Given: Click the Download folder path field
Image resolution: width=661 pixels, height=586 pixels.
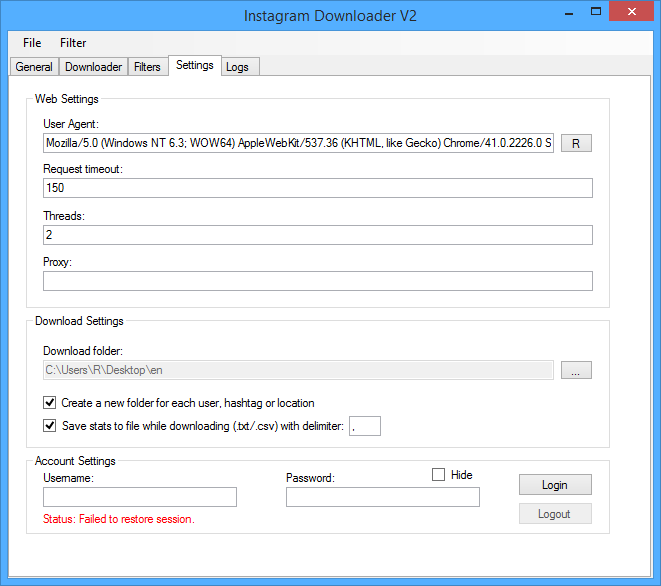Looking at the screenshot, I should pos(298,370).
